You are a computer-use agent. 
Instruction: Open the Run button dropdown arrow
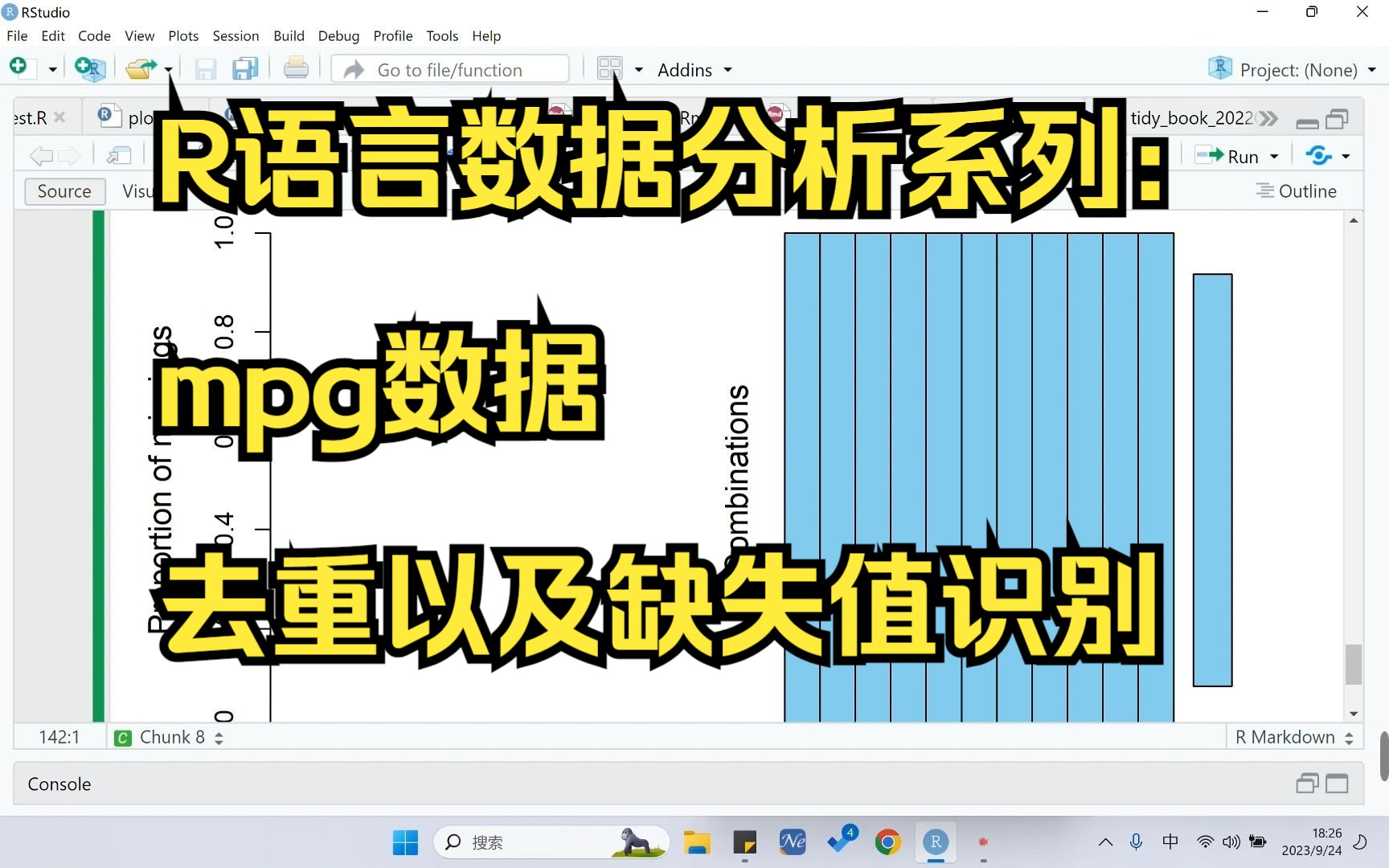pos(1272,155)
